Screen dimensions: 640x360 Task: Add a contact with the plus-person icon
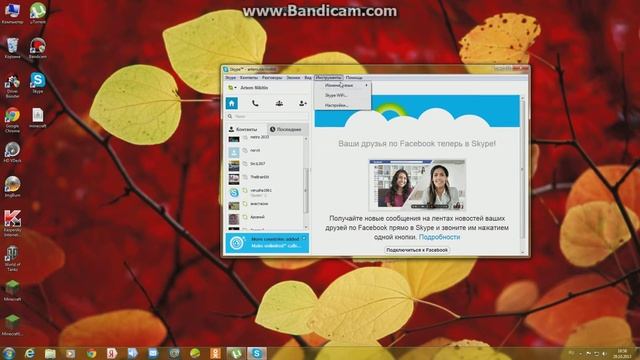pos(302,103)
